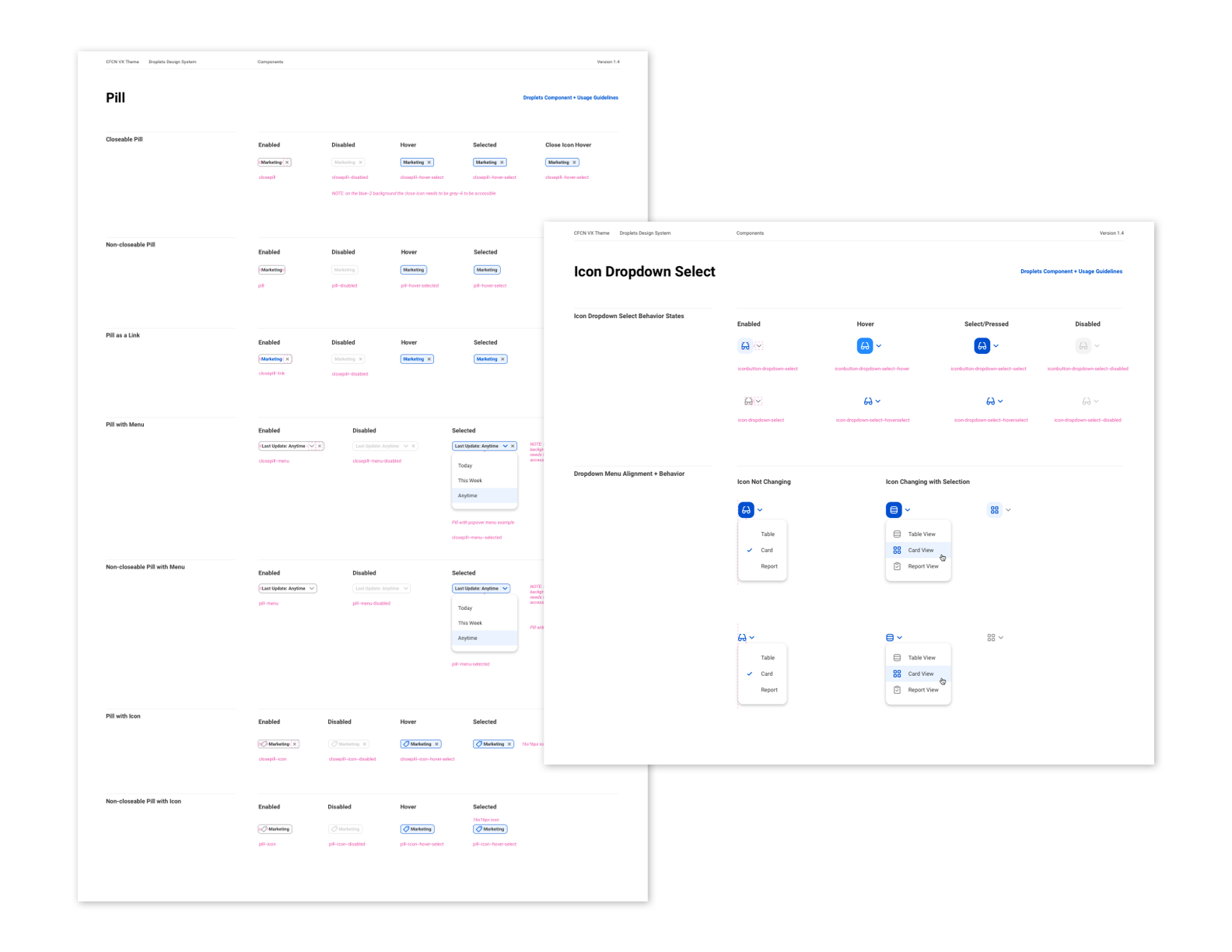Screen dimensions: 1232x952
Task: Open the chevron beside the Hover glasses icon button
Action: click(x=879, y=346)
